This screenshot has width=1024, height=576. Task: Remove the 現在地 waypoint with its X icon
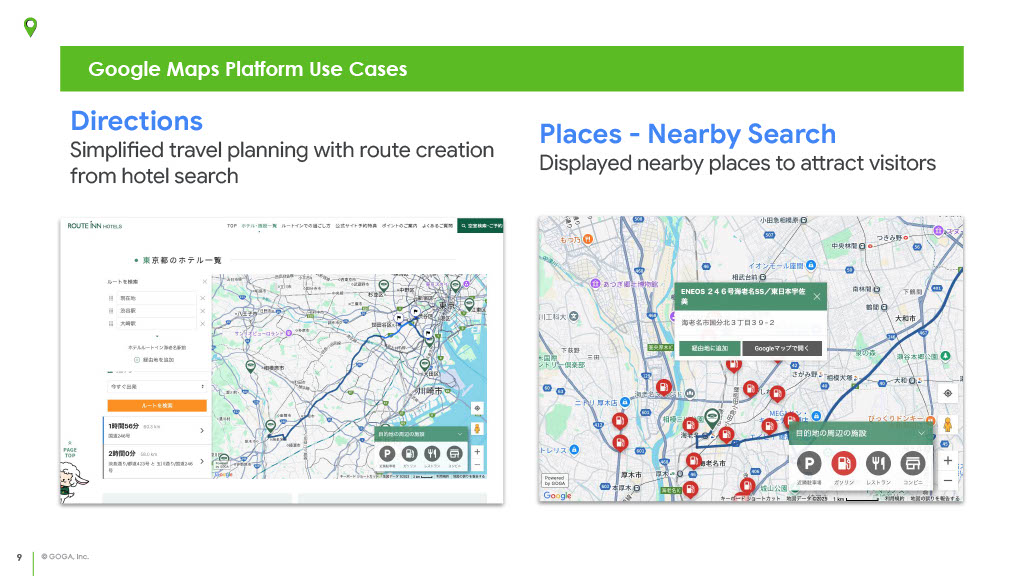[x=202, y=298]
